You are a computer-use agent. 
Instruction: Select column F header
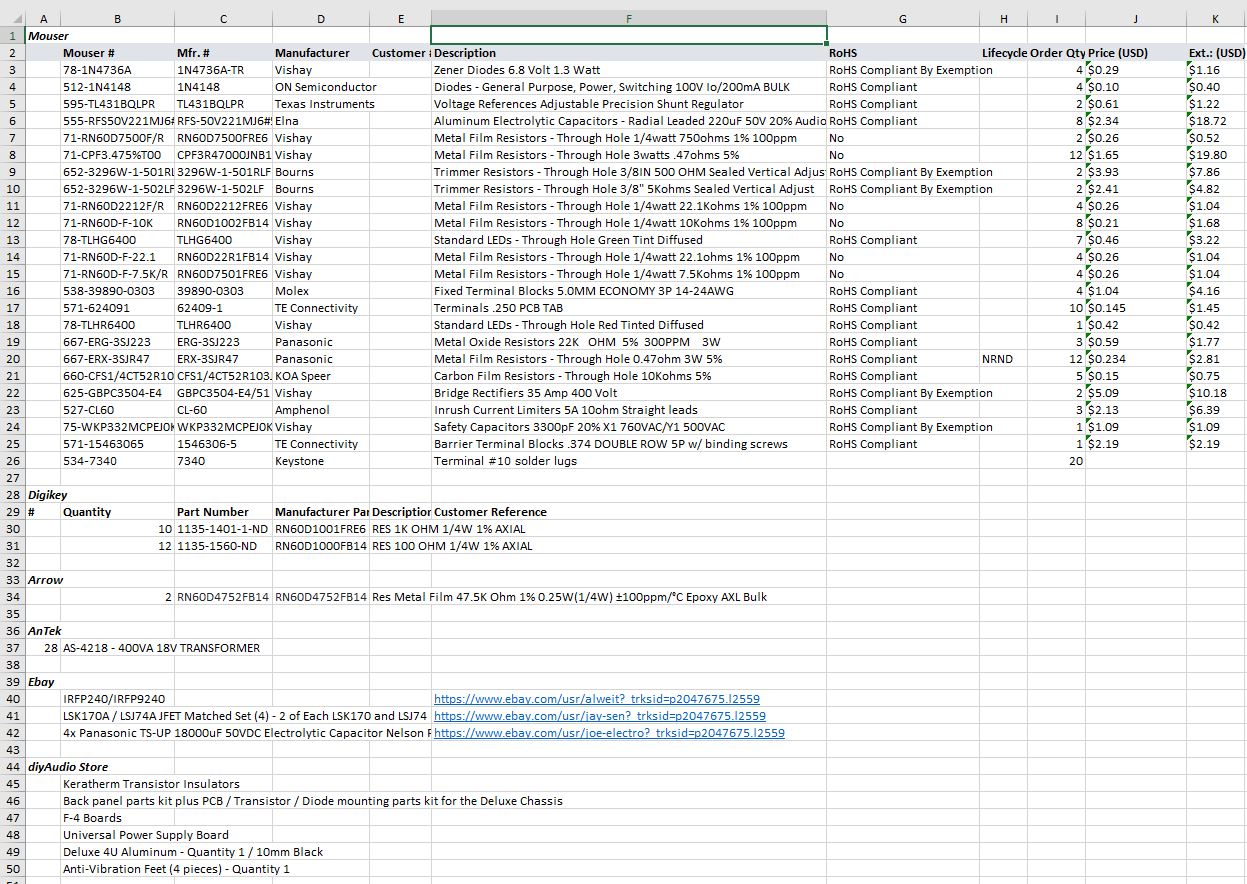(x=629, y=18)
